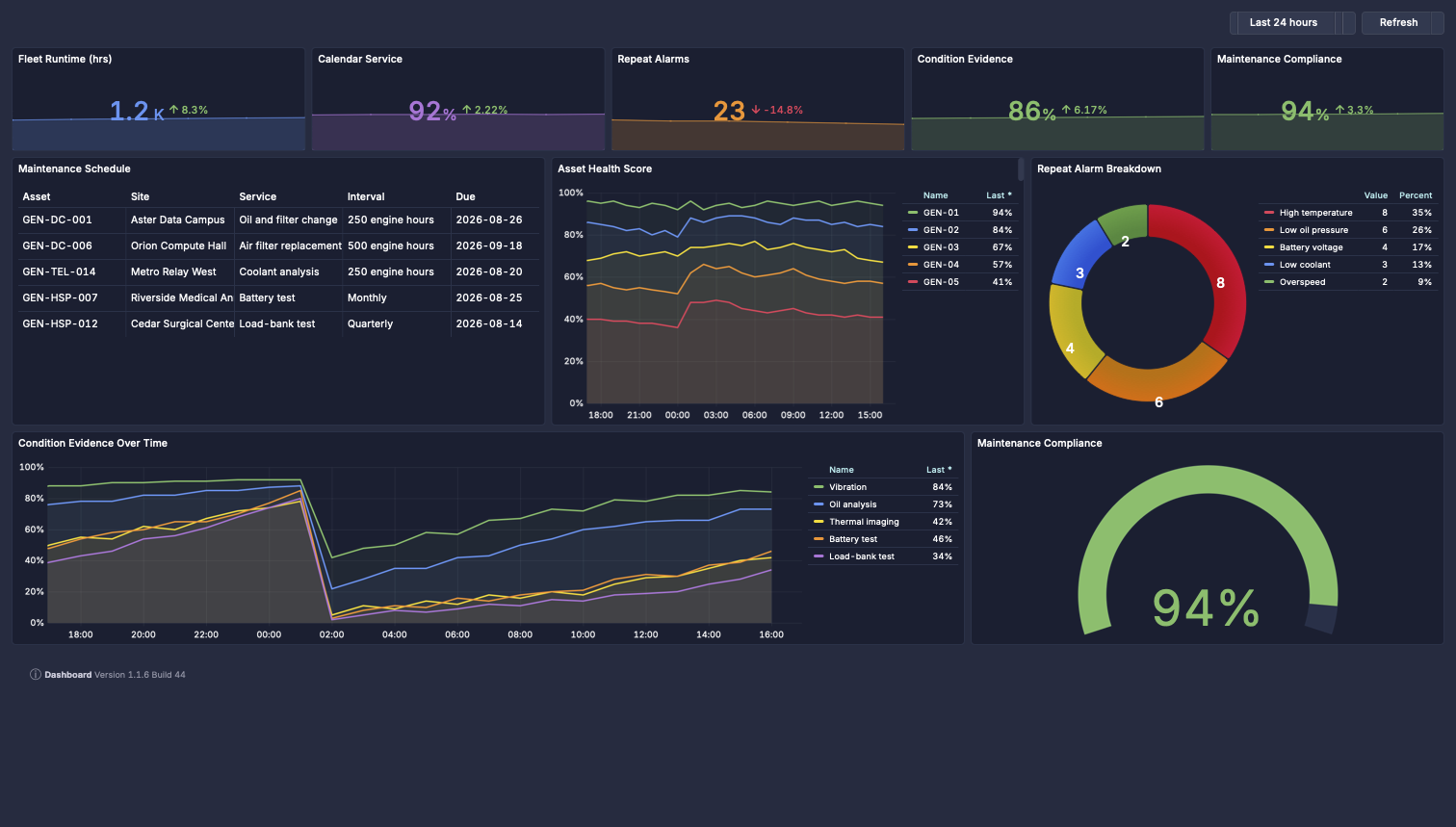Click the Overspeed legend row
Viewport: 1456px width, 827px height.
[1348, 282]
